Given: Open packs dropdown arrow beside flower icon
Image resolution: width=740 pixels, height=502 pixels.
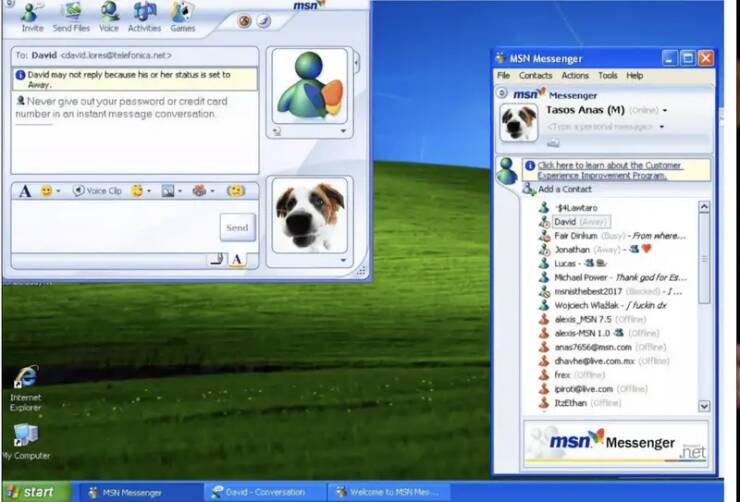Looking at the screenshot, I should [212, 191].
